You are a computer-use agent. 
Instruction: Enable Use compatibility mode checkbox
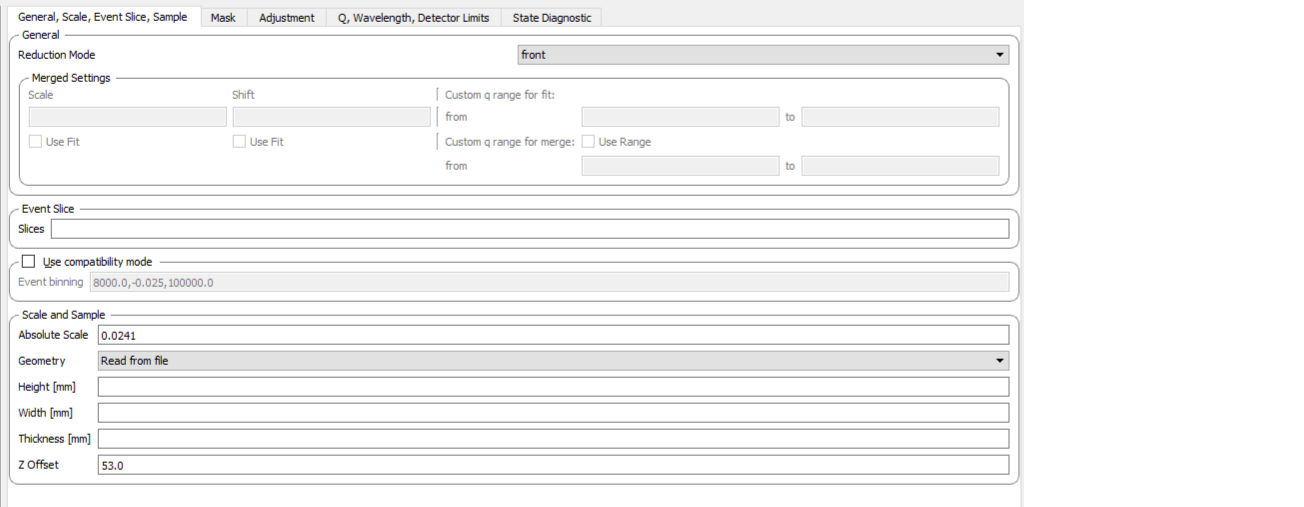point(28,262)
